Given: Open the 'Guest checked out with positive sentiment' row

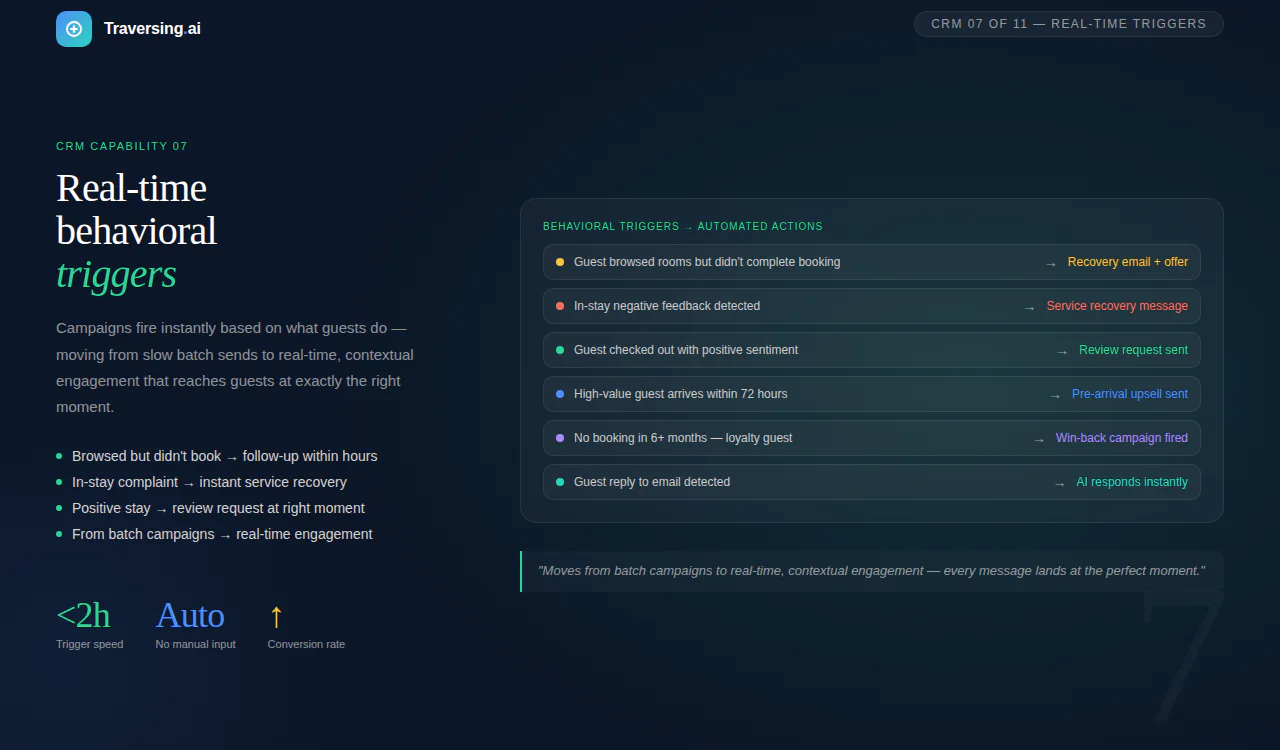Looking at the screenshot, I should [x=872, y=350].
